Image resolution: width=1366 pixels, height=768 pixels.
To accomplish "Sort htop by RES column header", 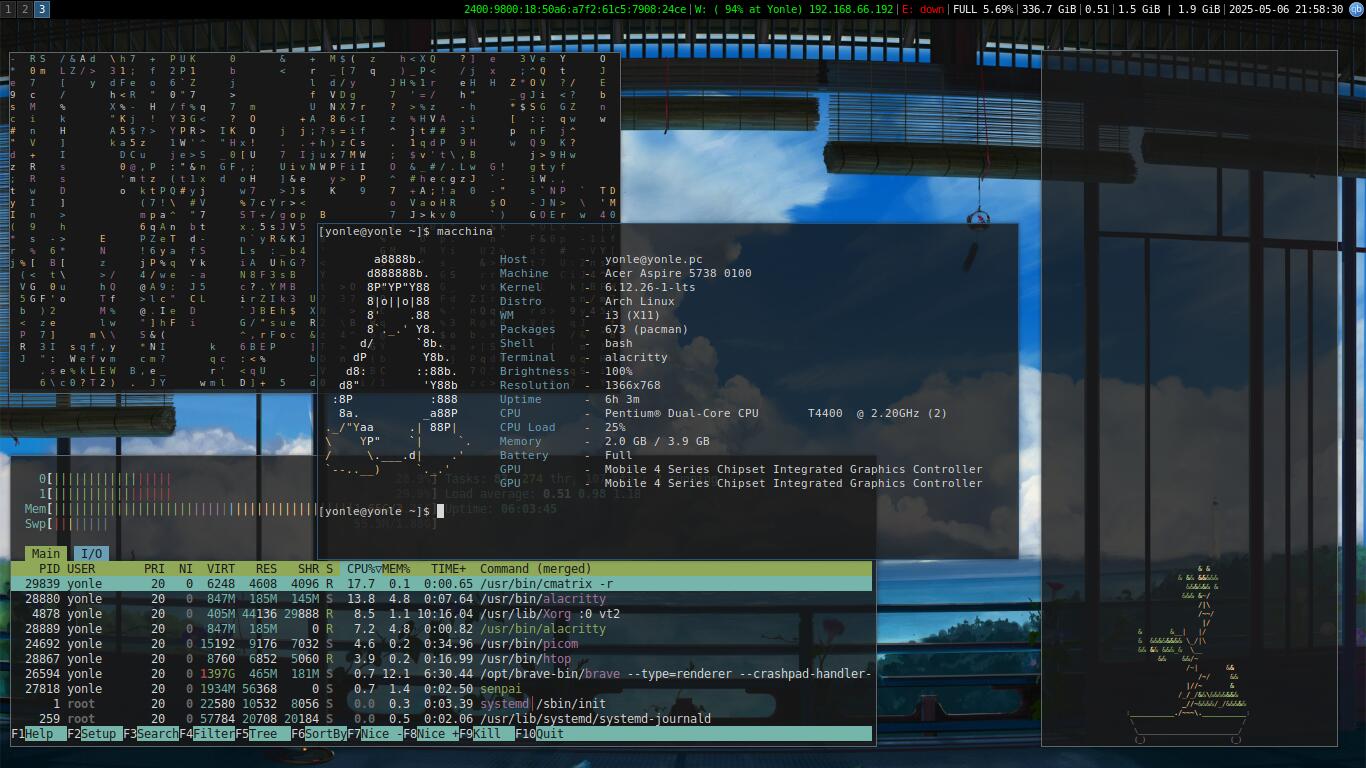I will point(266,569).
